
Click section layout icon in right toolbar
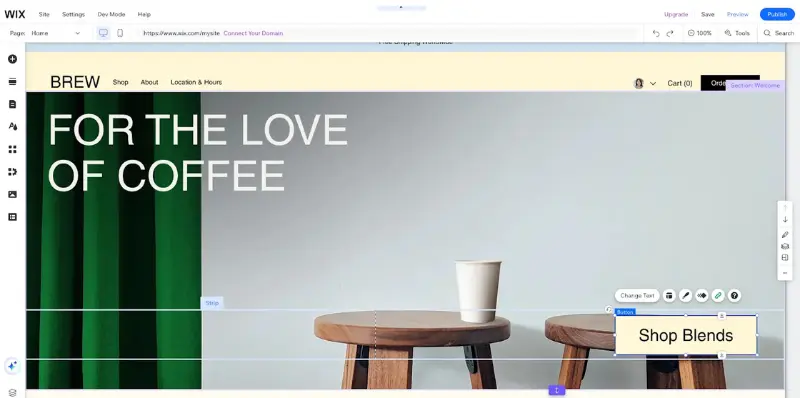[x=785, y=258]
